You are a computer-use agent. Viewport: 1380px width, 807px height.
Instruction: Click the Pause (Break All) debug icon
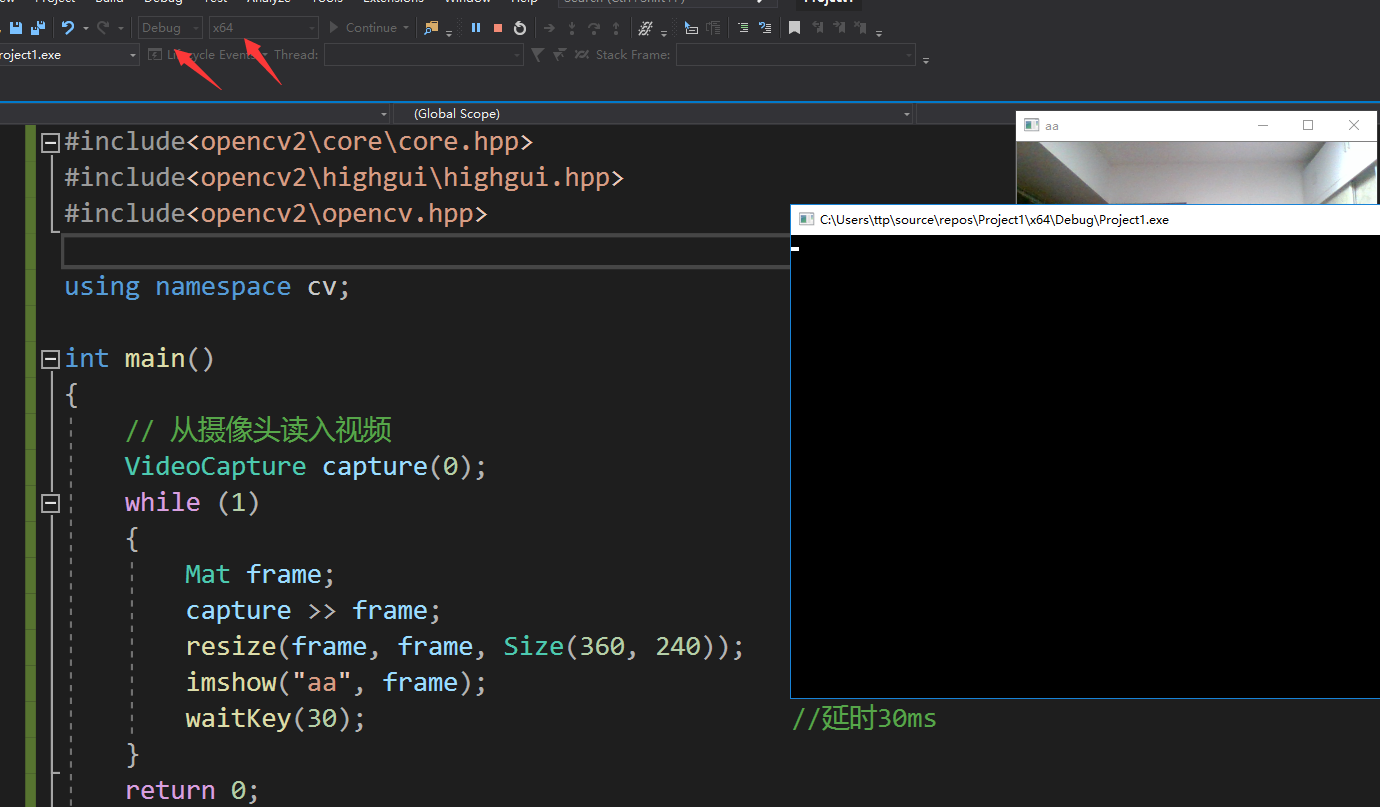[x=475, y=28]
